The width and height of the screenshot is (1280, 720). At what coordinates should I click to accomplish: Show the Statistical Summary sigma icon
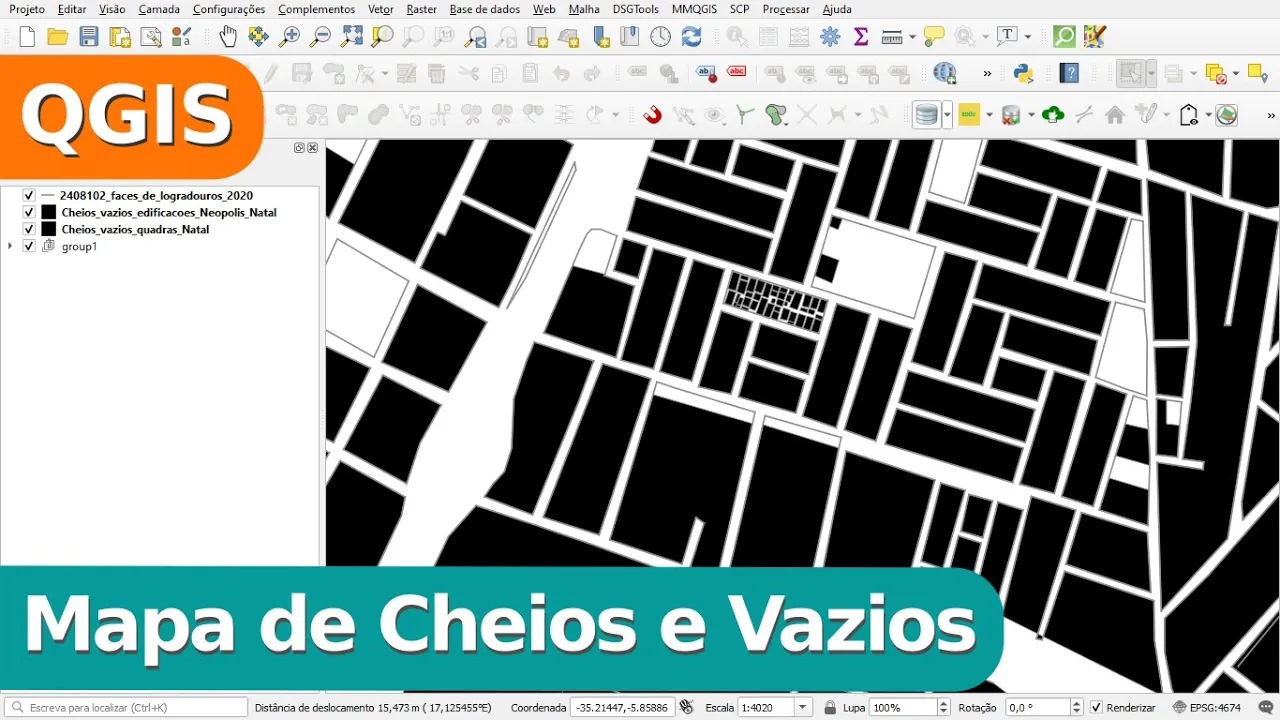click(x=861, y=37)
